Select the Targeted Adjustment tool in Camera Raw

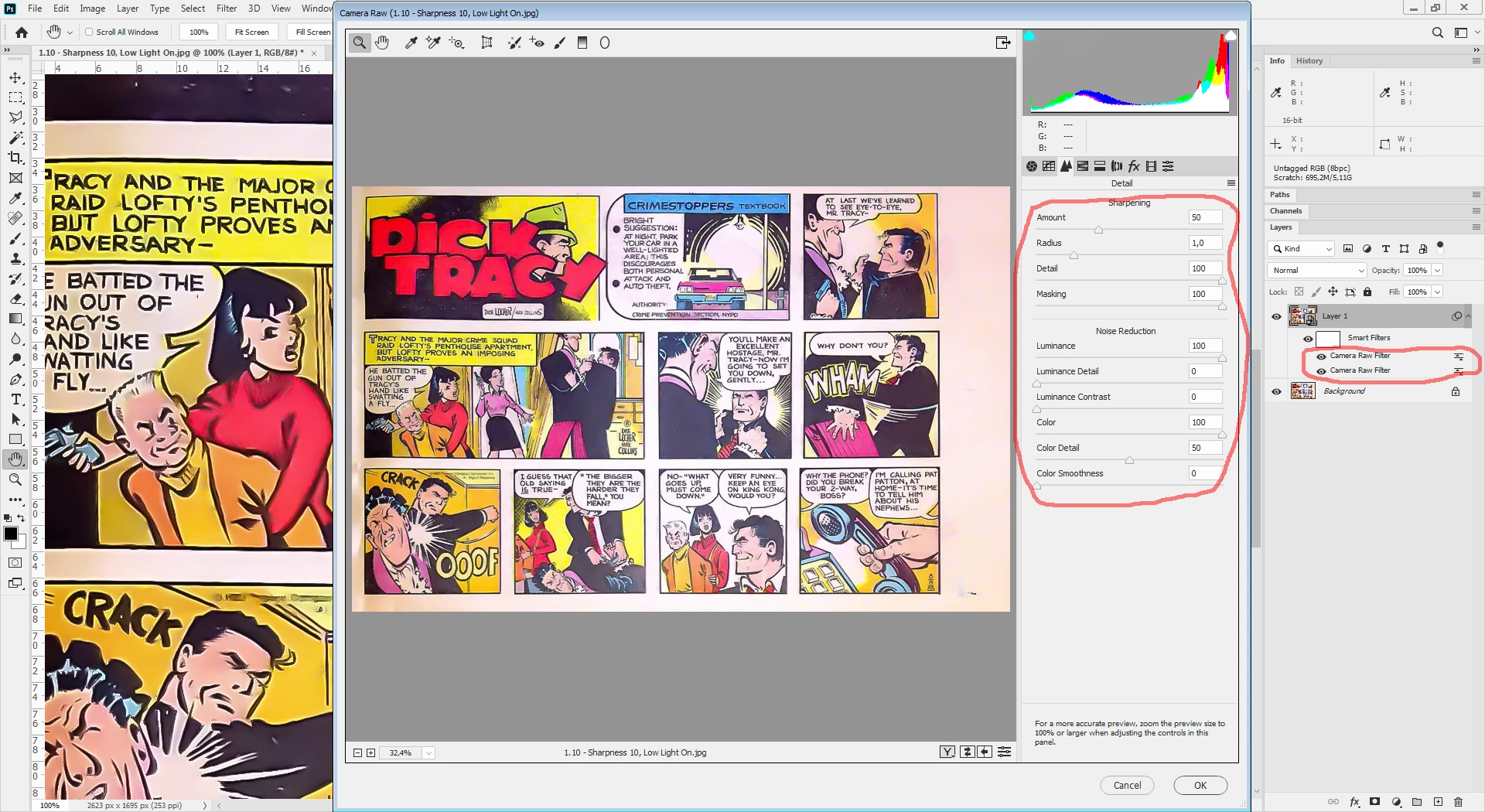click(456, 43)
